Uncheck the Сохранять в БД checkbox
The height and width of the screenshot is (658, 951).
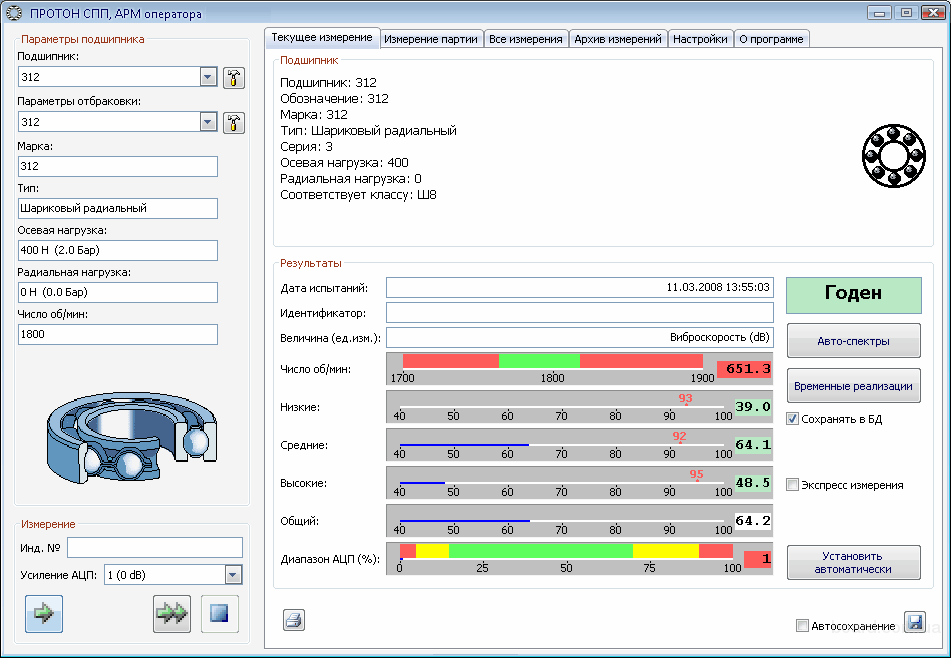coord(793,419)
